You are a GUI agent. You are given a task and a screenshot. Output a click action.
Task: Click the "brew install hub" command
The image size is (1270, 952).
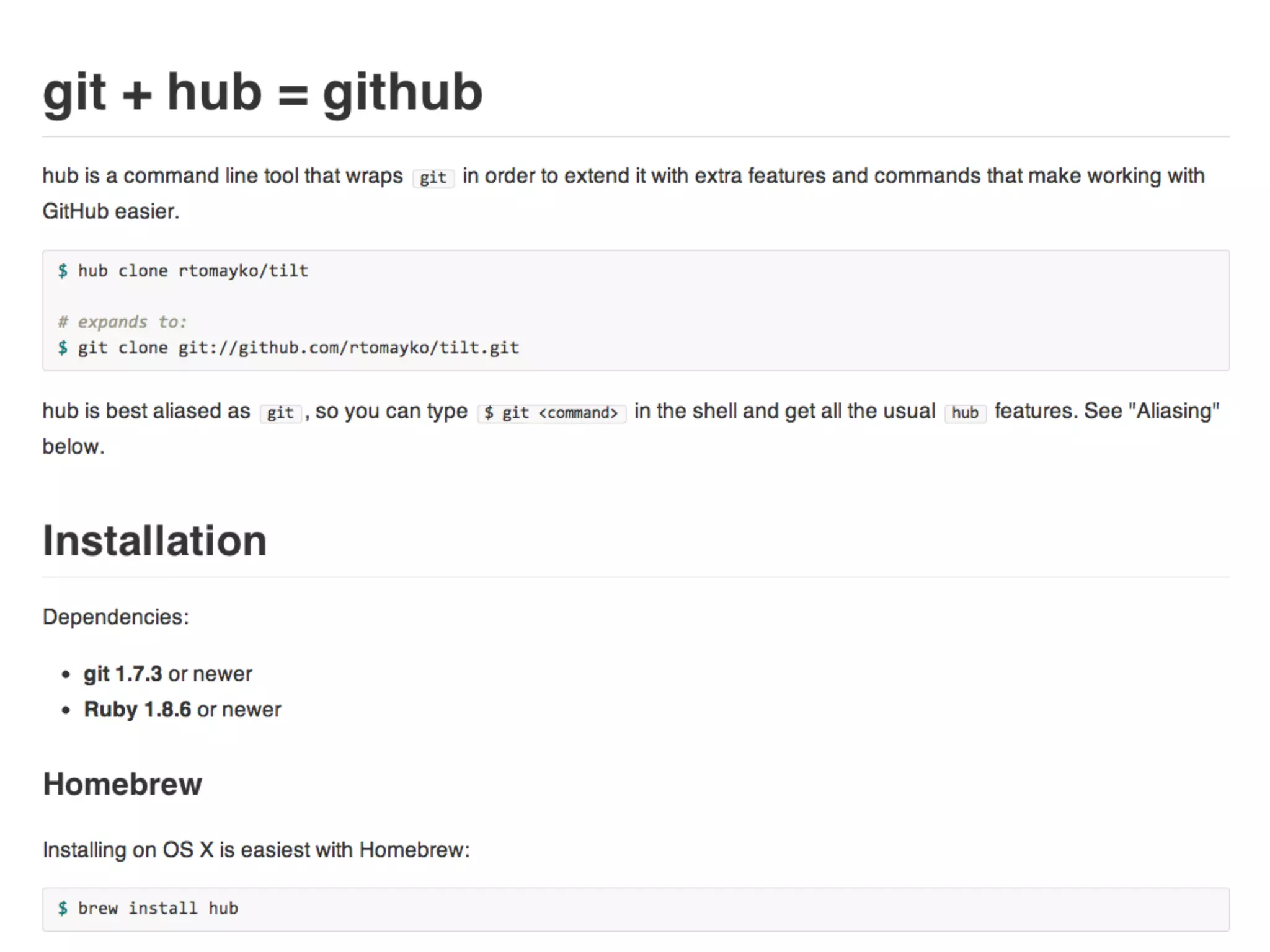(x=158, y=909)
